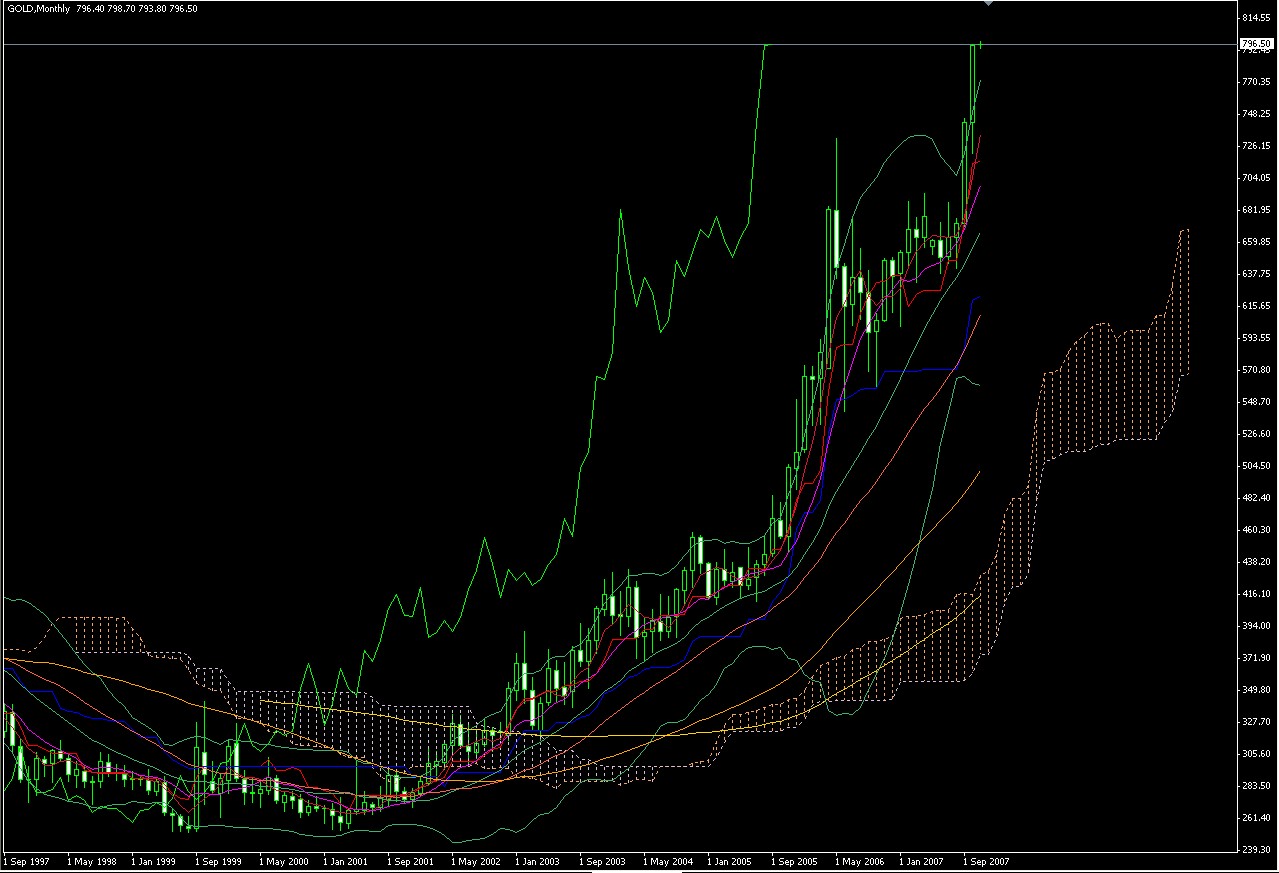Click the 726.15 price axis label
1279x873 pixels.
[x=1256, y=146]
